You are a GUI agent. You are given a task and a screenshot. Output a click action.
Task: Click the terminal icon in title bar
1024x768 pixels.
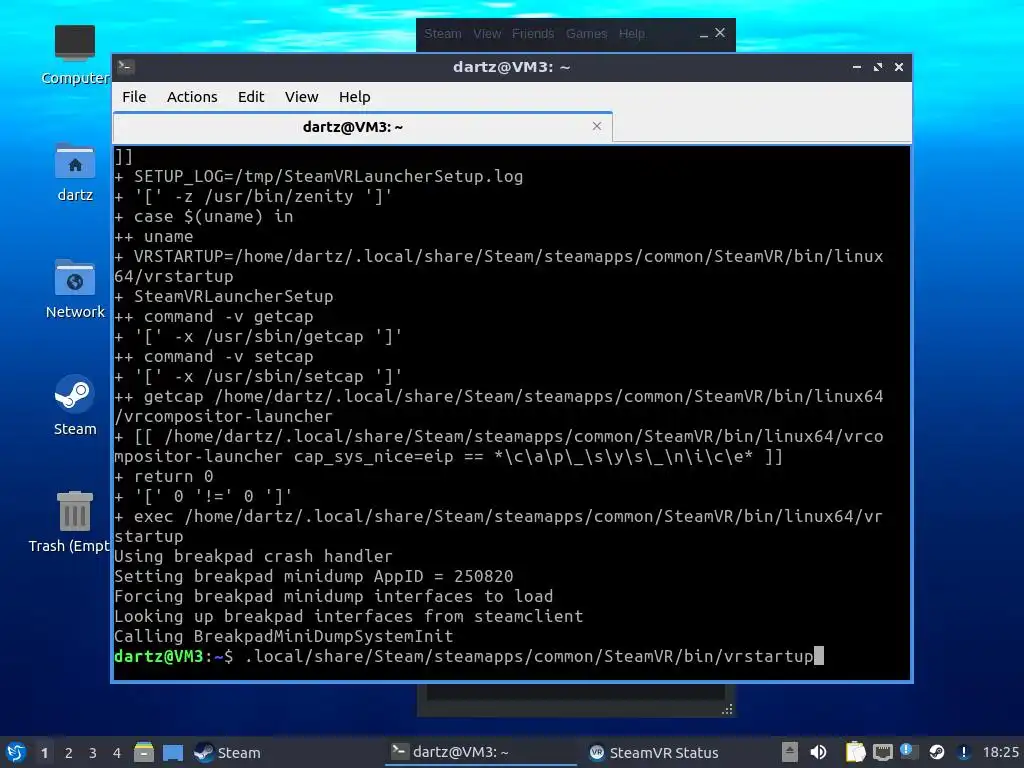(127, 67)
